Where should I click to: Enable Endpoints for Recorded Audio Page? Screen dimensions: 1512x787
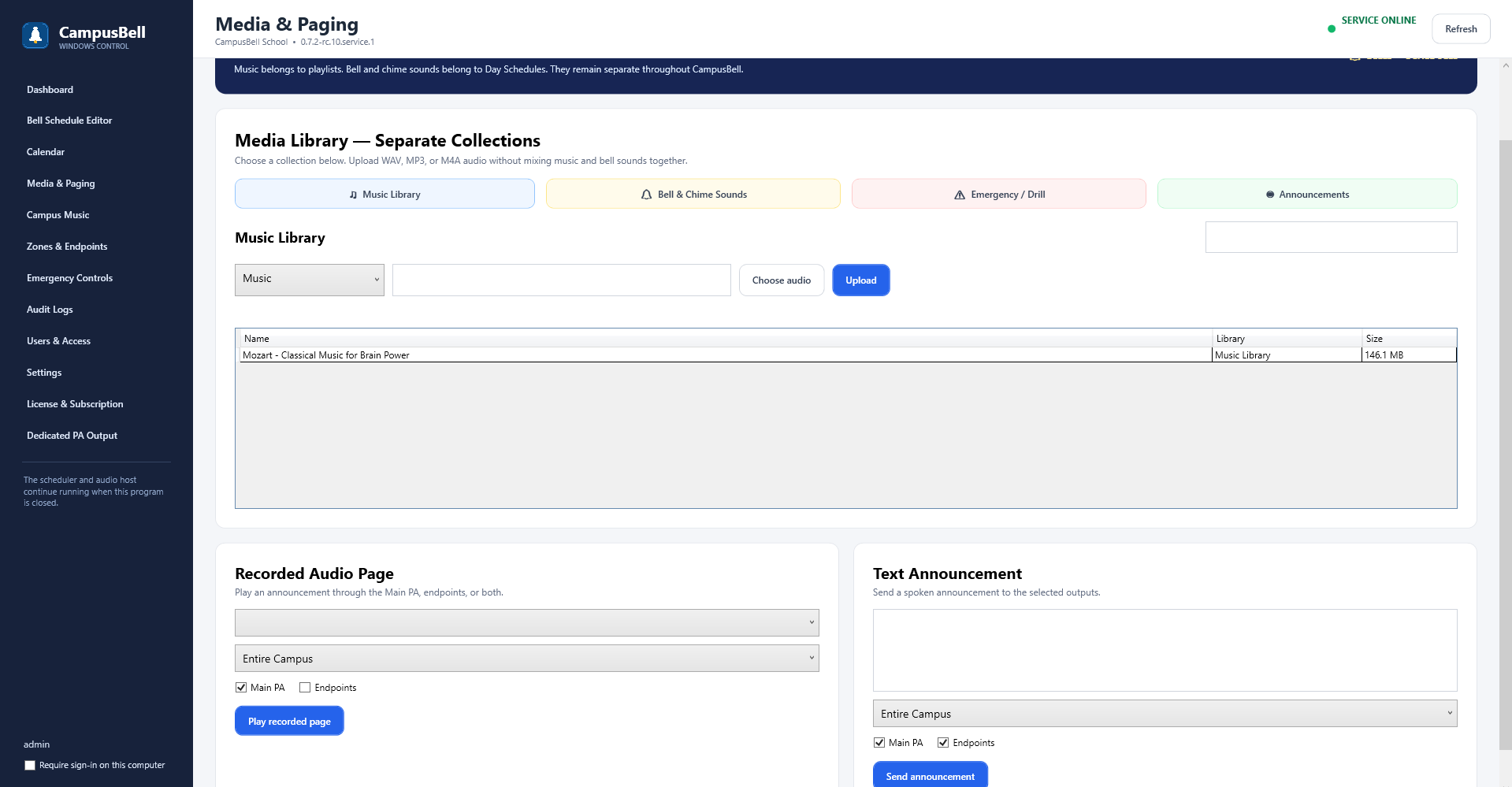point(305,688)
